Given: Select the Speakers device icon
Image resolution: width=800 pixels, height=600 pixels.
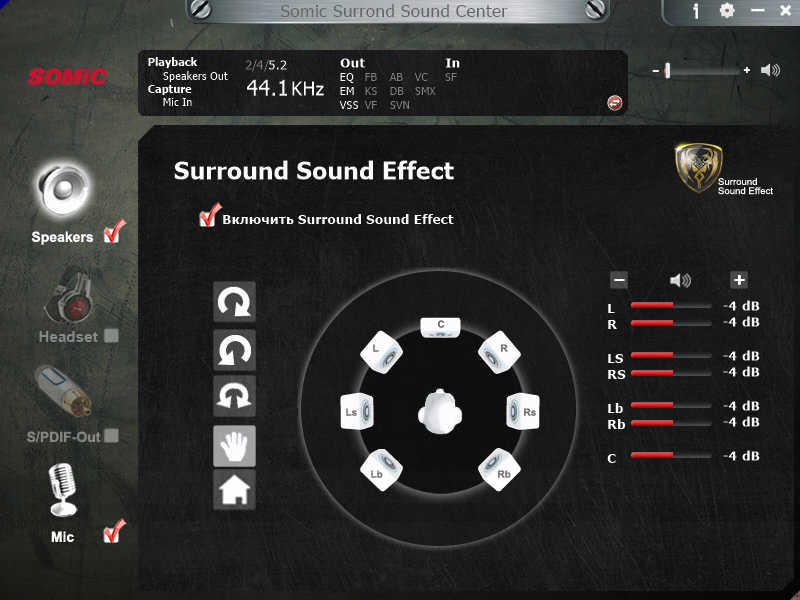Looking at the screenshot, I should [63, 189].
